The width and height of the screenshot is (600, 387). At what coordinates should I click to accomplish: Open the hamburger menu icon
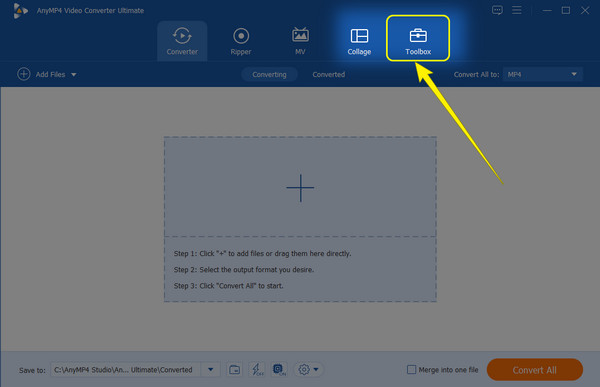pos(517,10)
